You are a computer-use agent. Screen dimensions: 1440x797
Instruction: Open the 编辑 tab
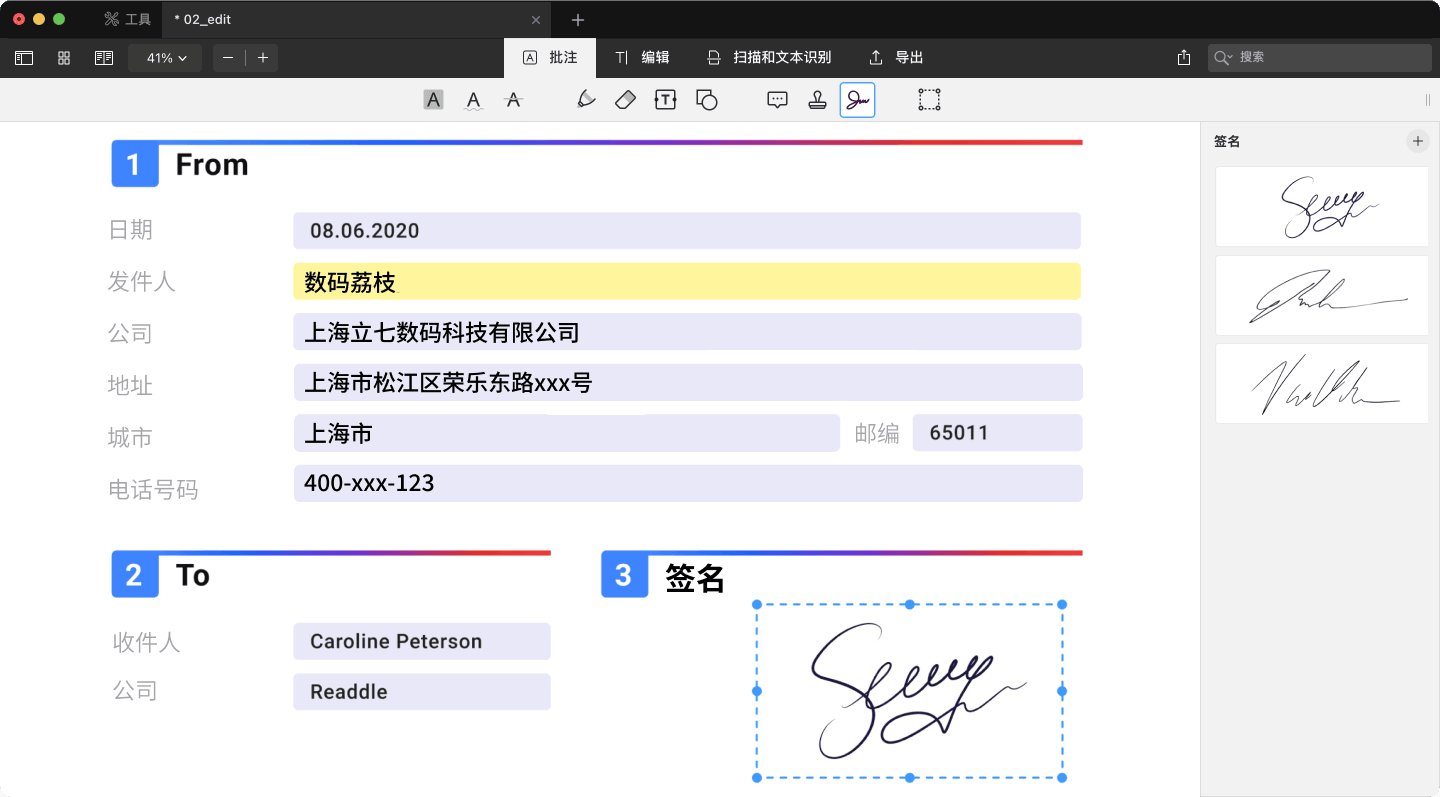[642, 58]
